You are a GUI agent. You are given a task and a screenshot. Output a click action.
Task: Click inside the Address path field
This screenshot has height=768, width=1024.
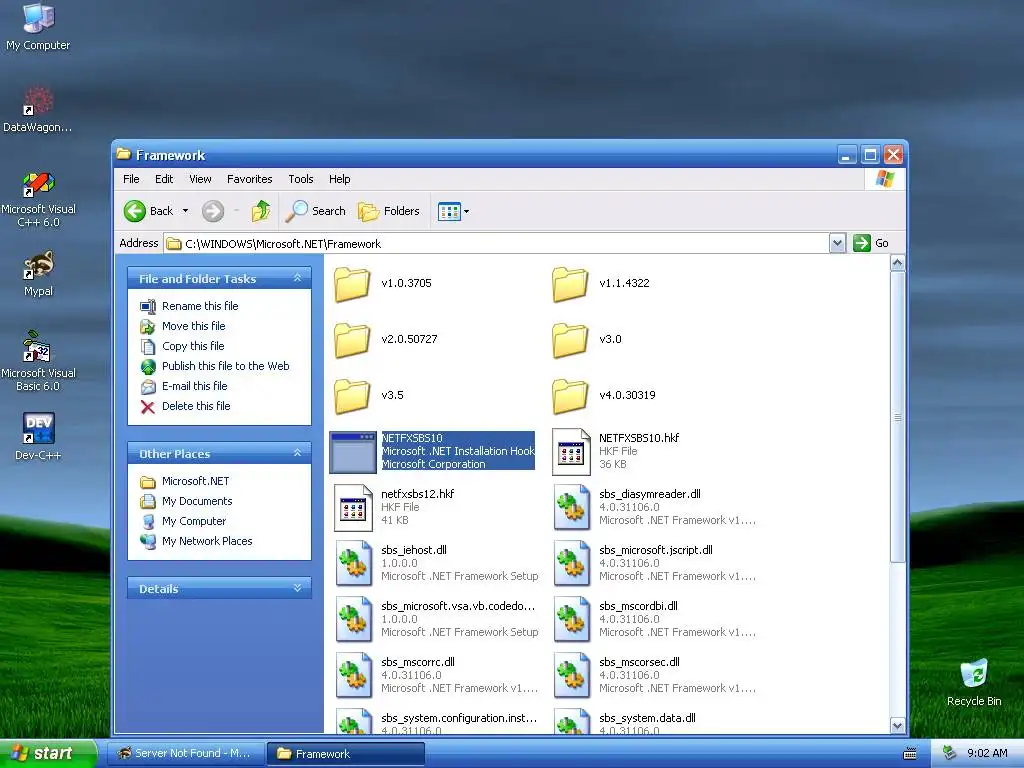click(496, 244)
